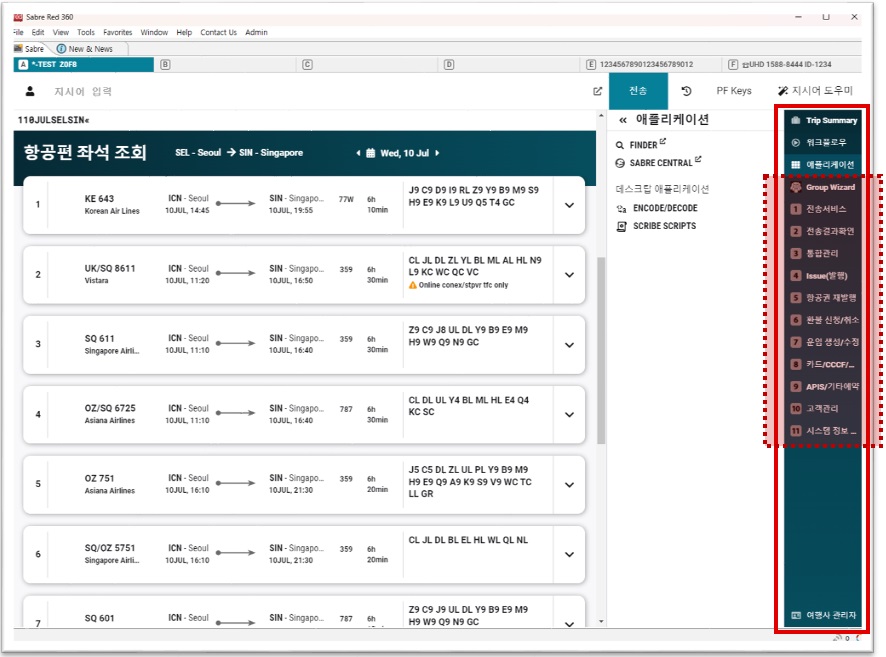
Task: Click the profile person icon
Action: click(31, 91)
